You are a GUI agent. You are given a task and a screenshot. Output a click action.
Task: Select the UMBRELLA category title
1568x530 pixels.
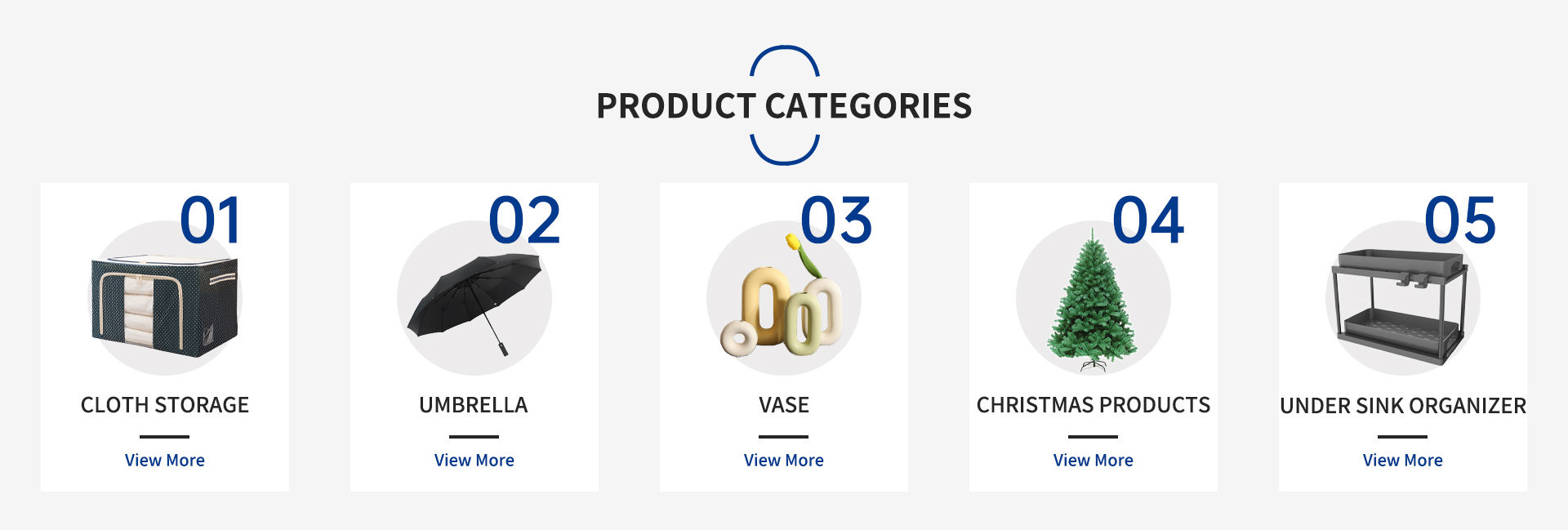474,405
